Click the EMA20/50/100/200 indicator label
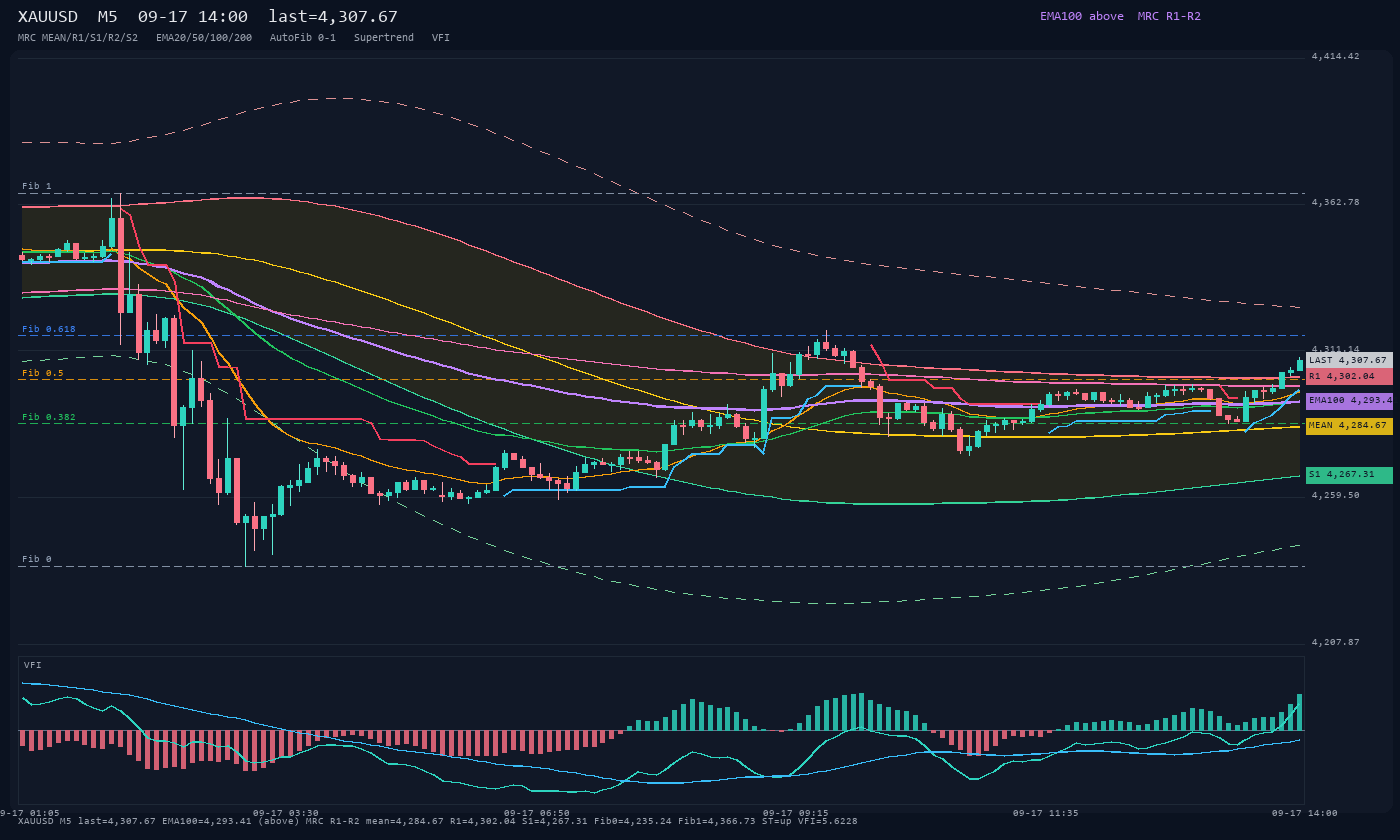Viewport: 1400px width, 840px height. coord(204,38)
